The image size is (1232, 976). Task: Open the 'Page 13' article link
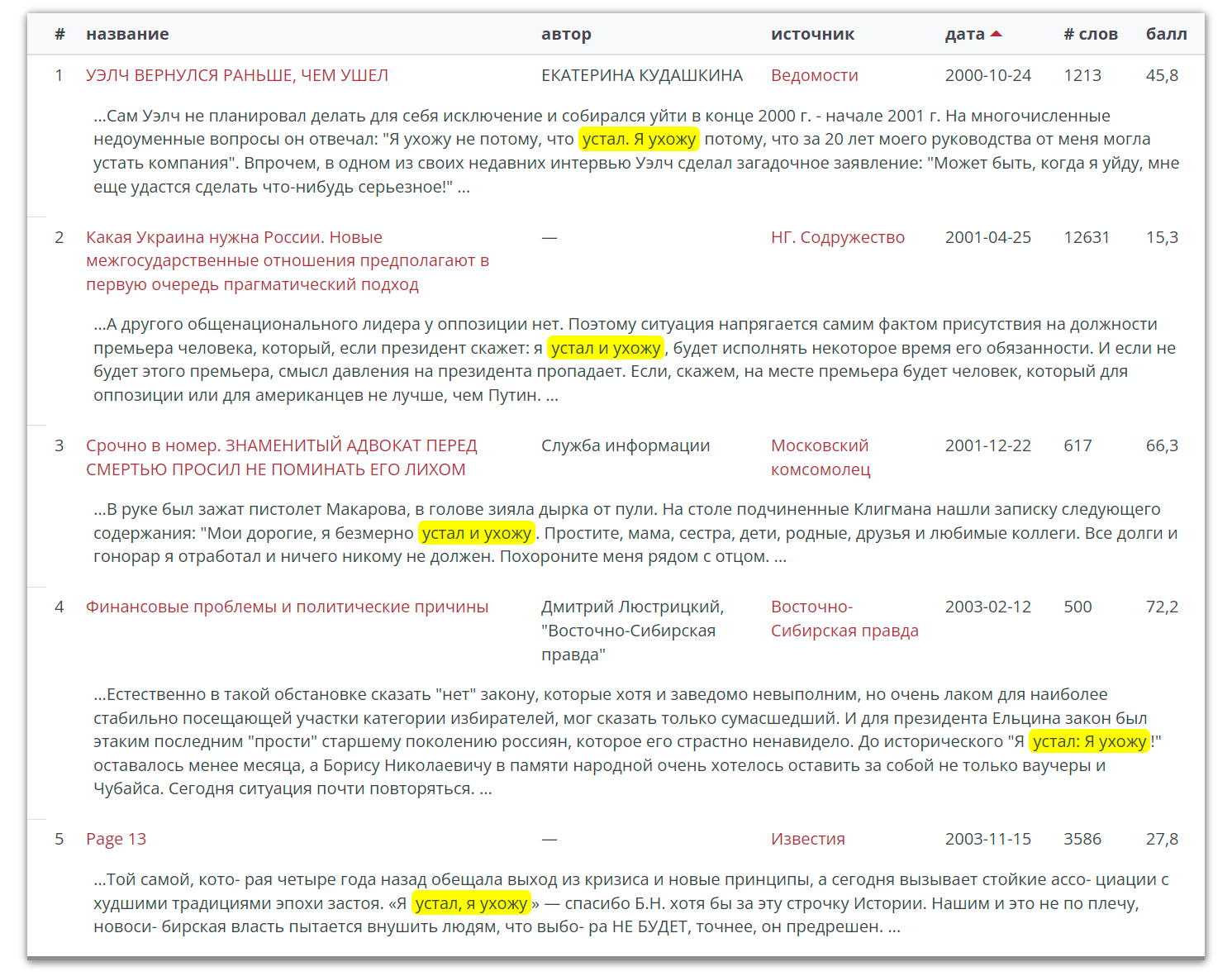point(116,839)
